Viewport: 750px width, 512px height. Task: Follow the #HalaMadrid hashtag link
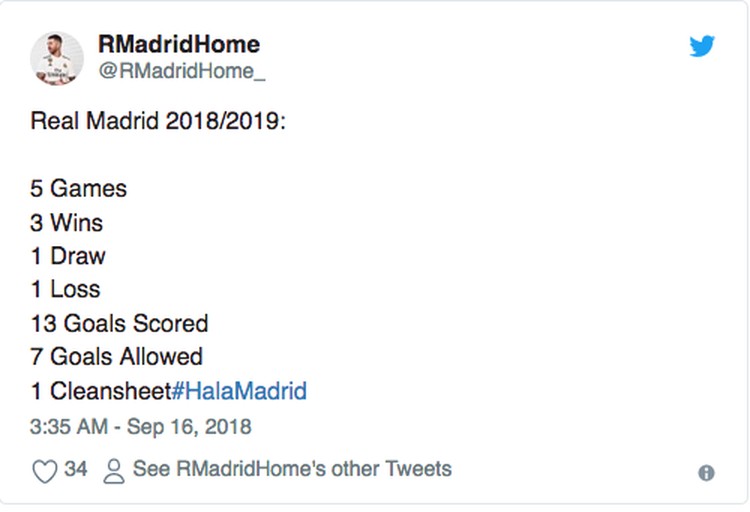240,391
